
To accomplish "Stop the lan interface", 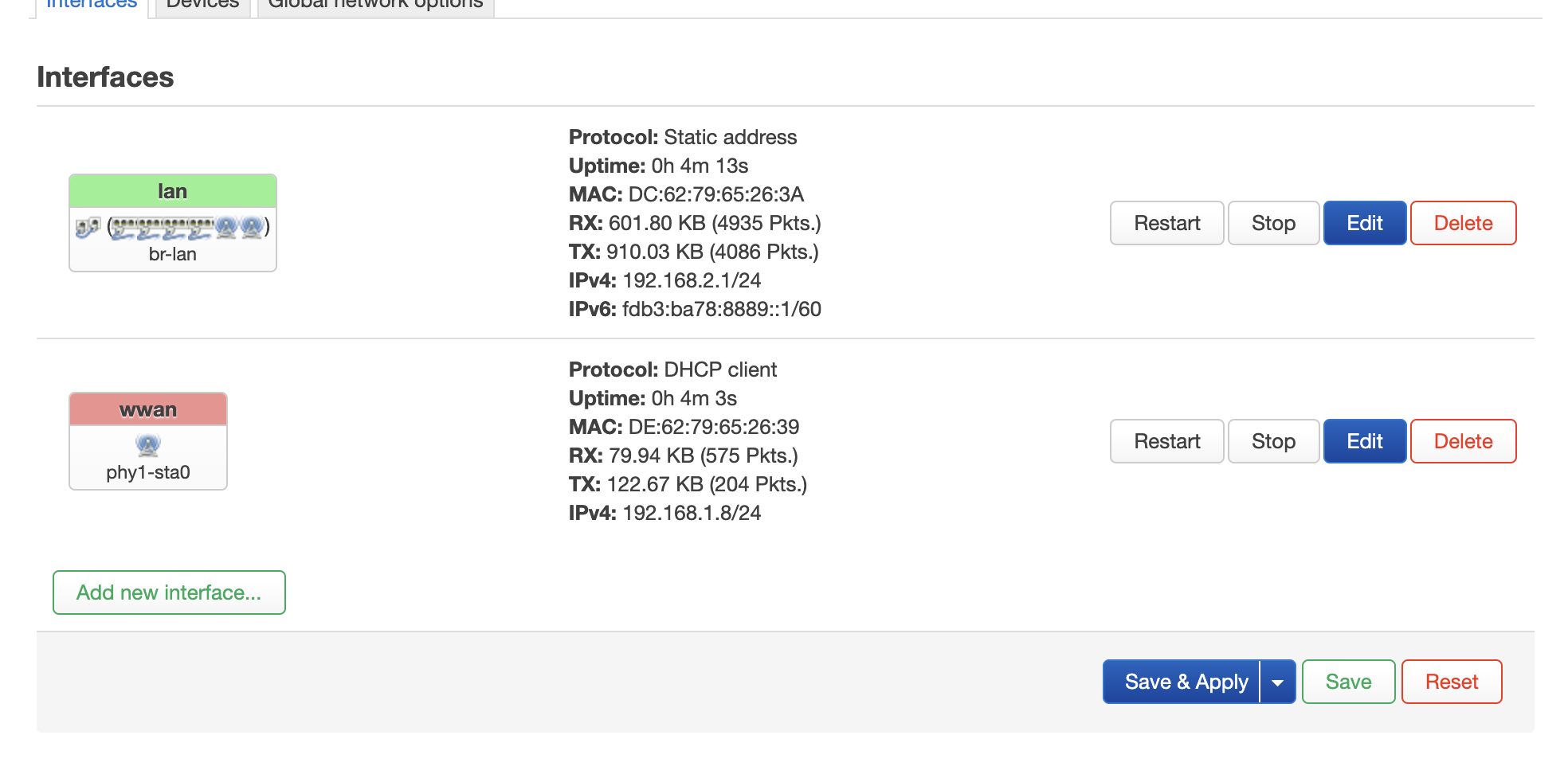I will [x=1273, y=223].
